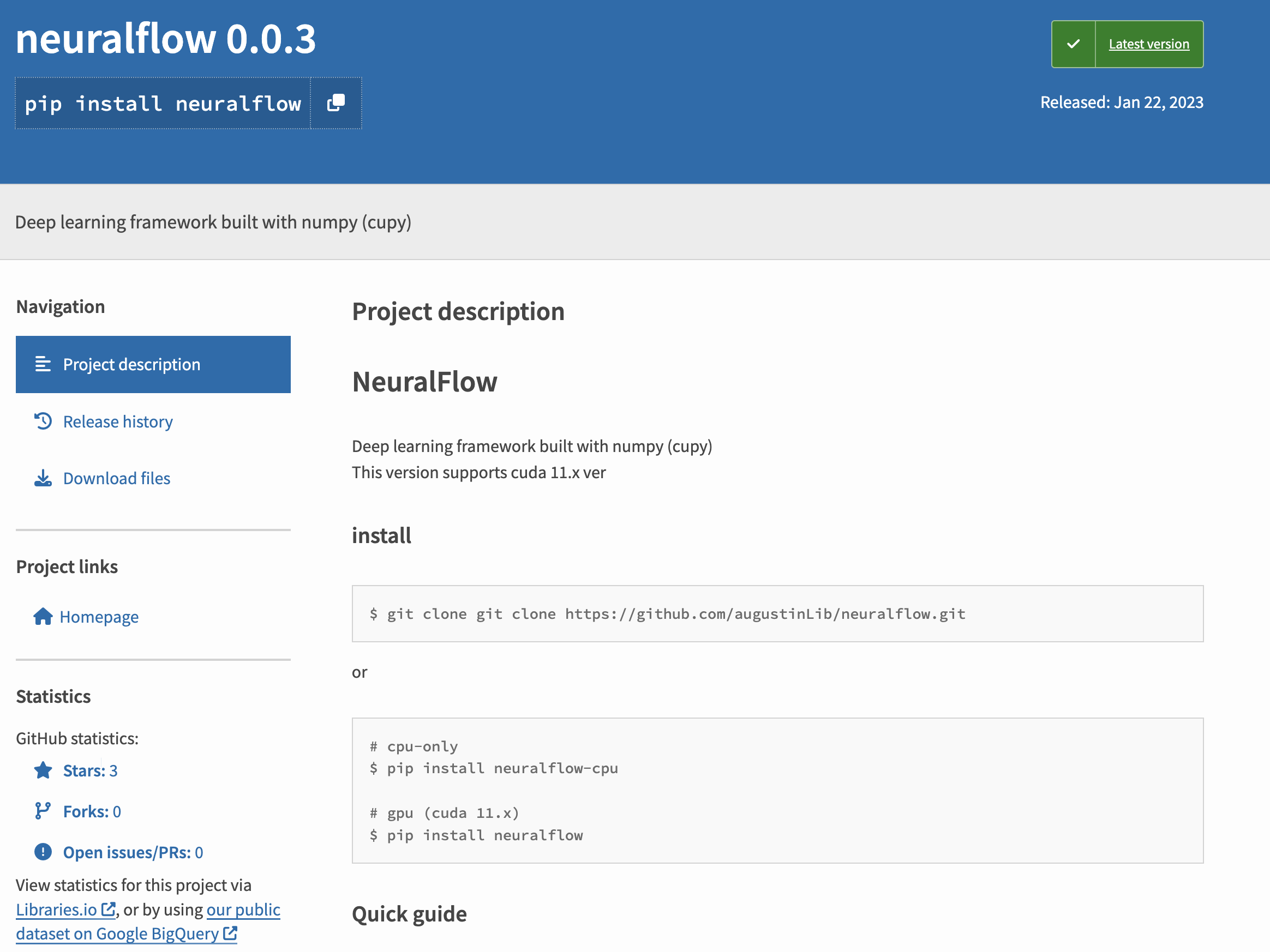Click the Homepage house icon
This screenshot has height=952, width=1270.
click(x=43, y=616)
